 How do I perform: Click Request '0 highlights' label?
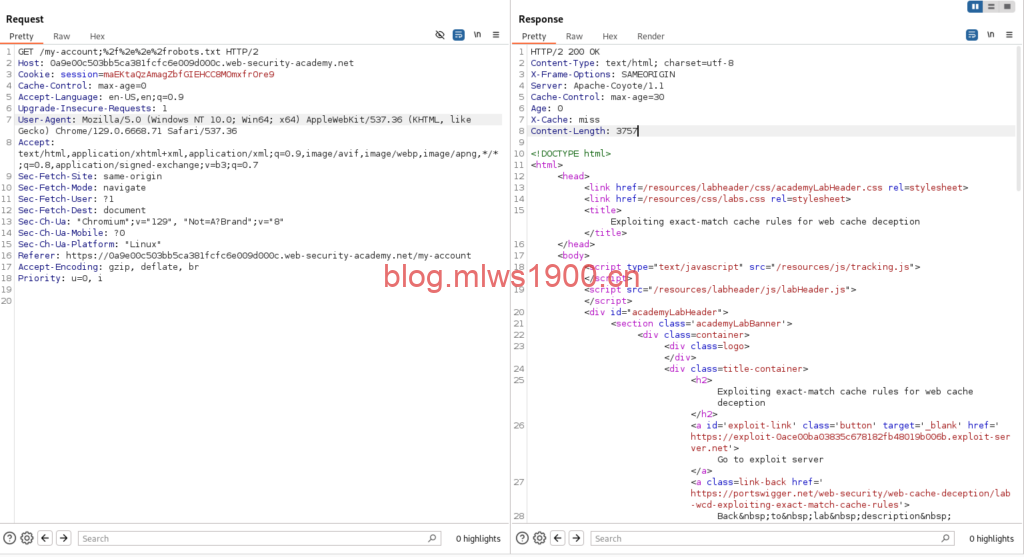(x=478, y=539)
